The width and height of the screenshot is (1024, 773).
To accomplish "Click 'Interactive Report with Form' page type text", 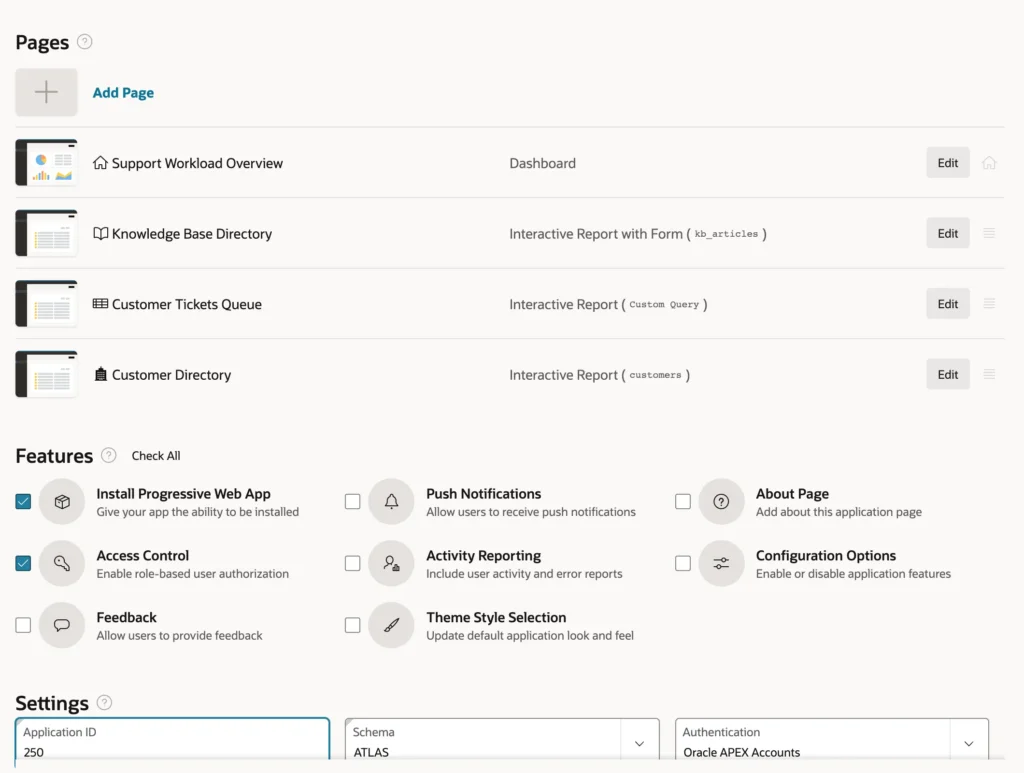I will [596, 234].
